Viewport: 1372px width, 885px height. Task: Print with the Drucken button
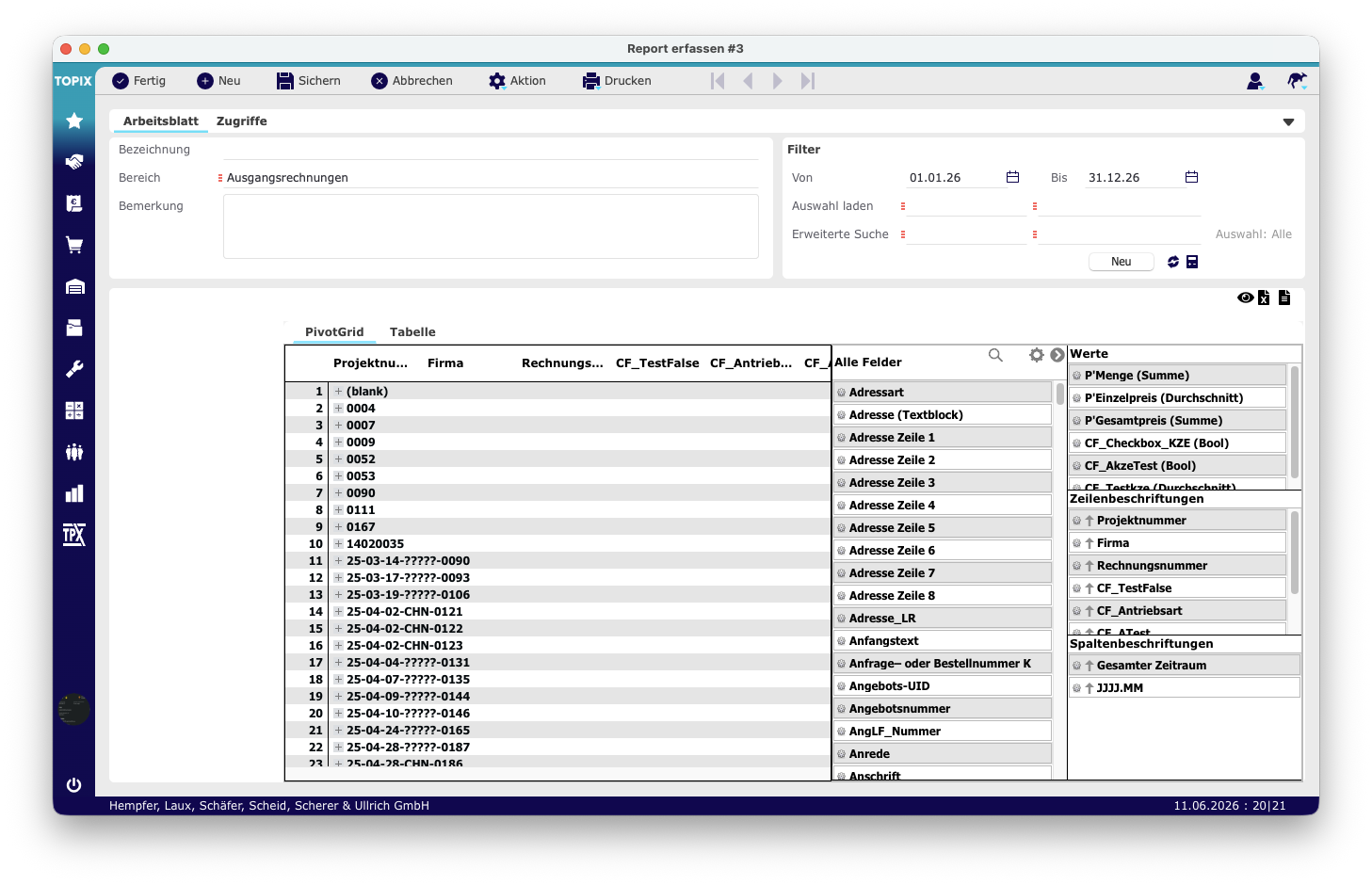[x=617, y=81]
